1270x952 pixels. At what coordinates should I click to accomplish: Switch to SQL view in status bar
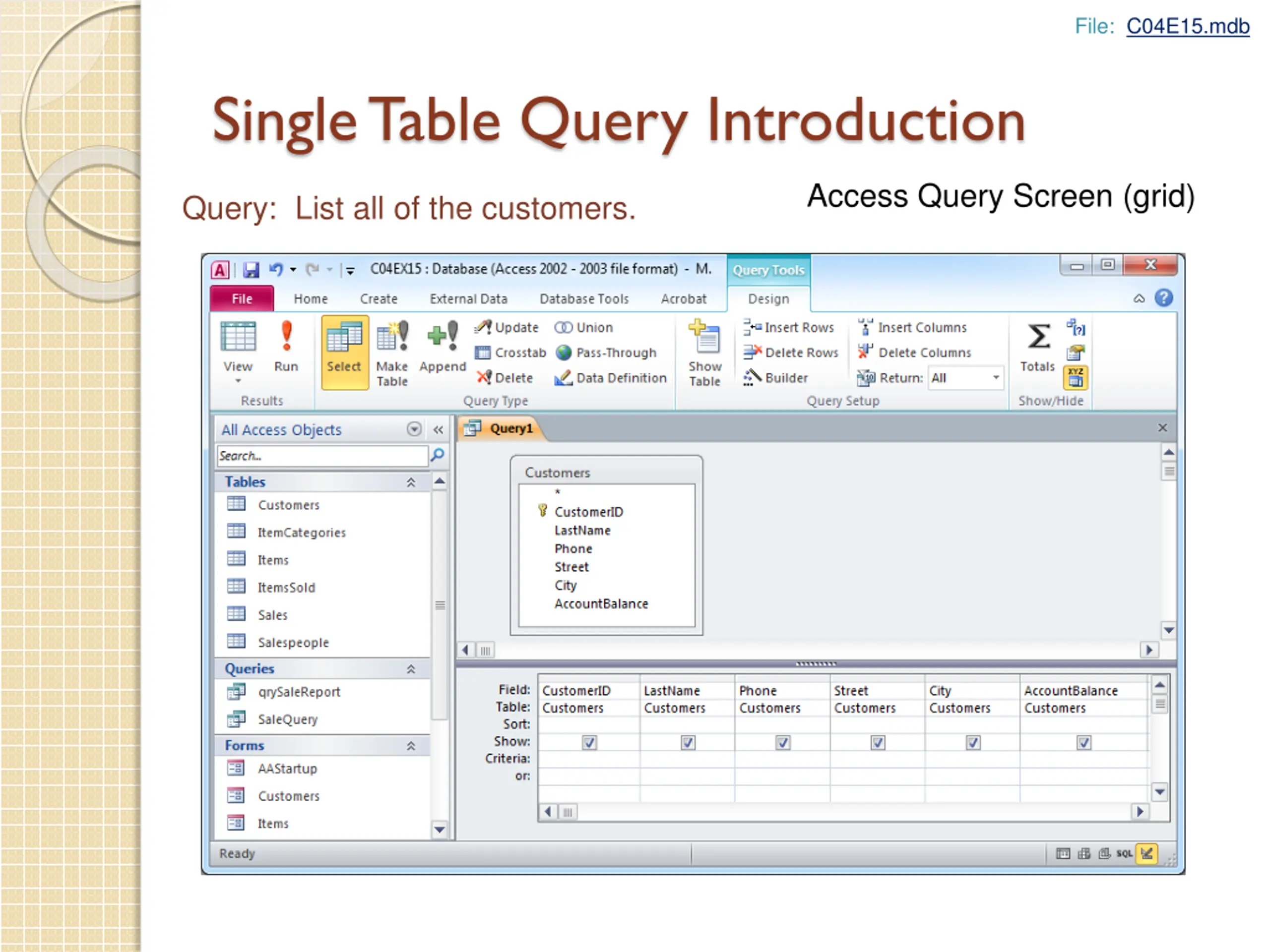tap(1124, 854)
